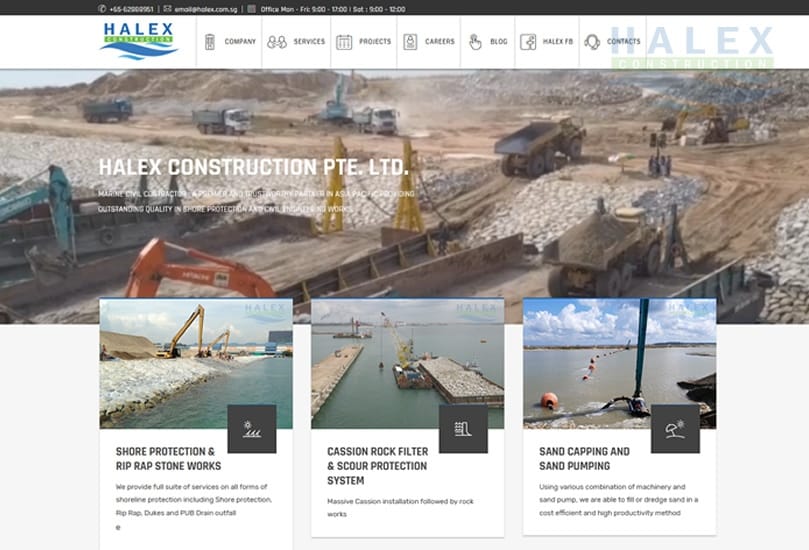Click the Careers badge icon
The width and height of the screenshot is (809, 550).
[x=410, y=42]
